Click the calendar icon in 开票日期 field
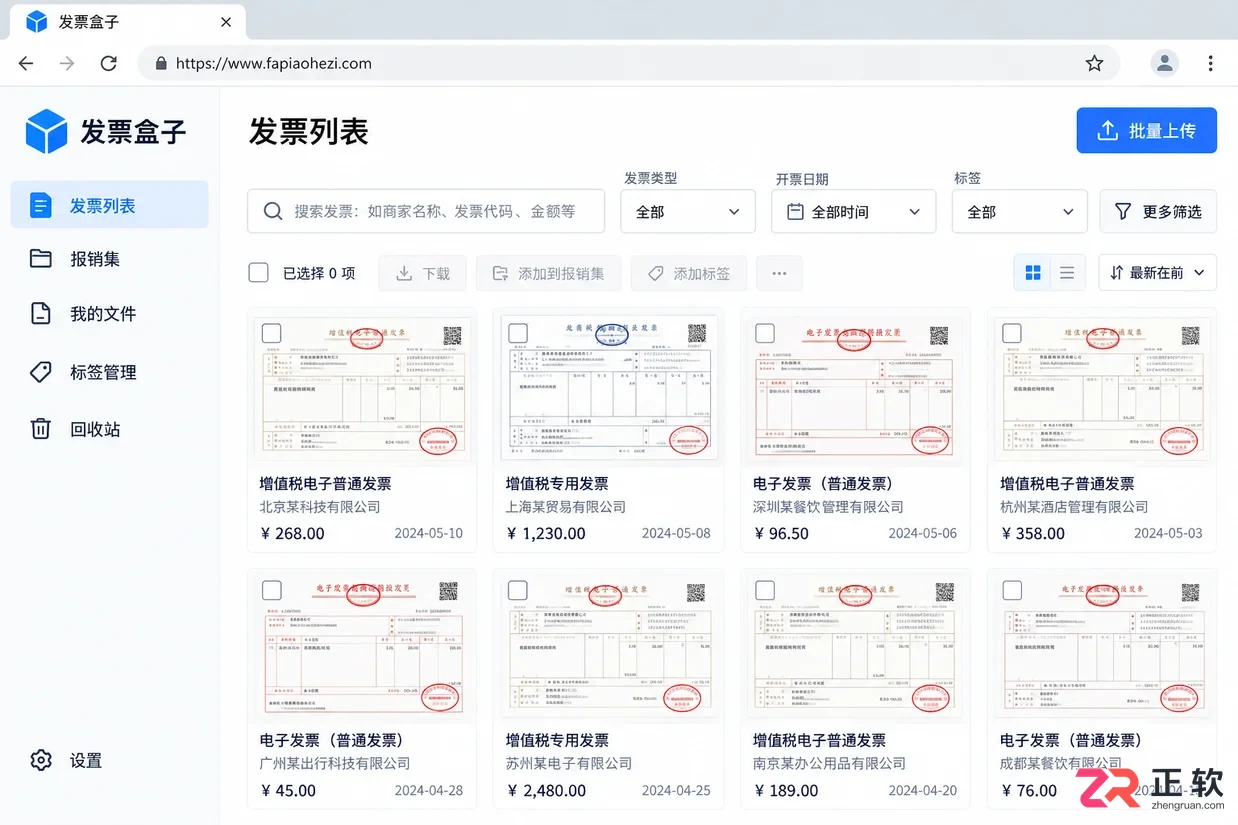Image resolution: width=1238 pixels, height=825 pixels. 796,211
